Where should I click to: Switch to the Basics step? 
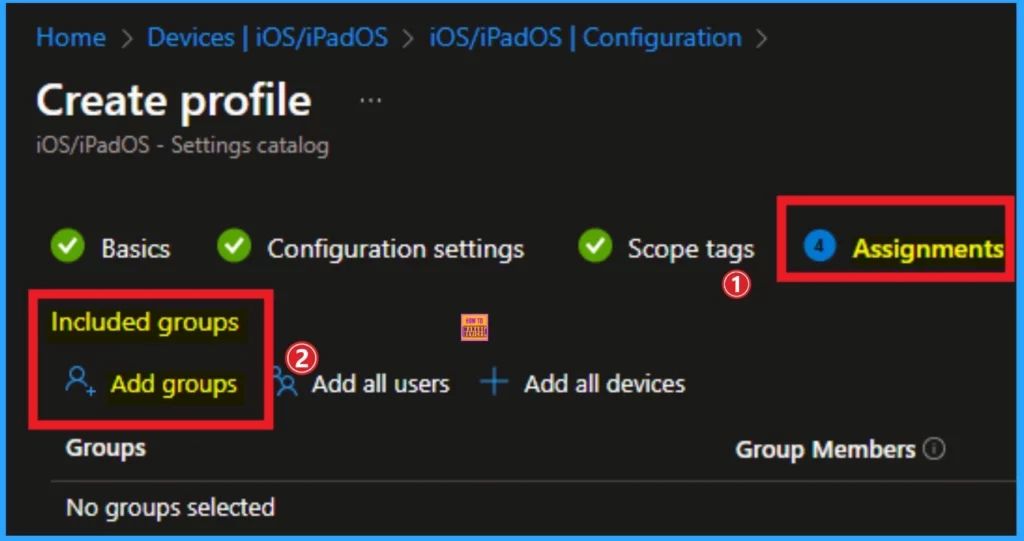[136, 249]
